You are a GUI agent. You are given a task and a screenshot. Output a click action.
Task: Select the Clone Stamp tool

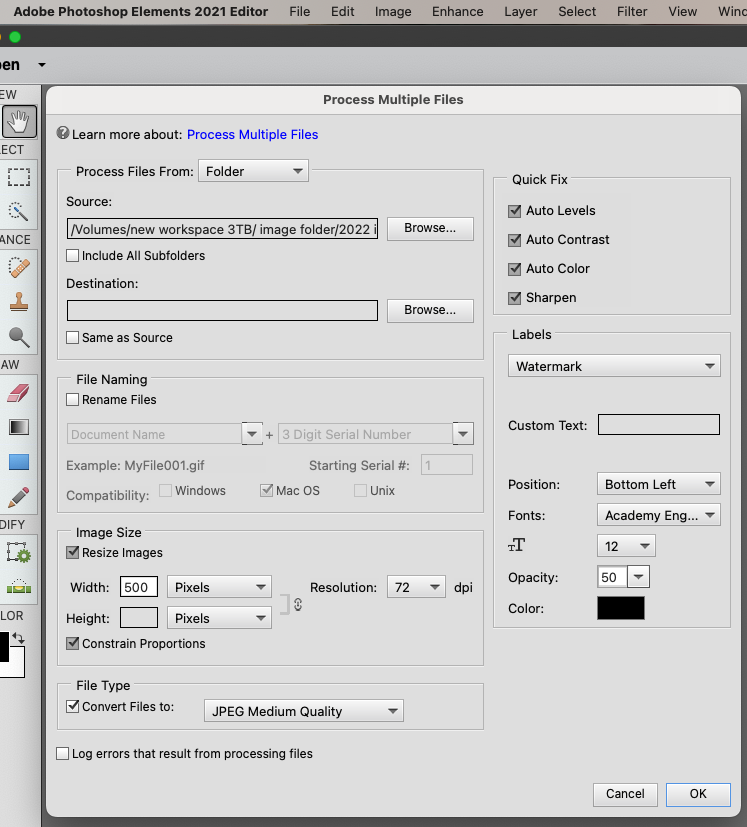click(19, 302)
